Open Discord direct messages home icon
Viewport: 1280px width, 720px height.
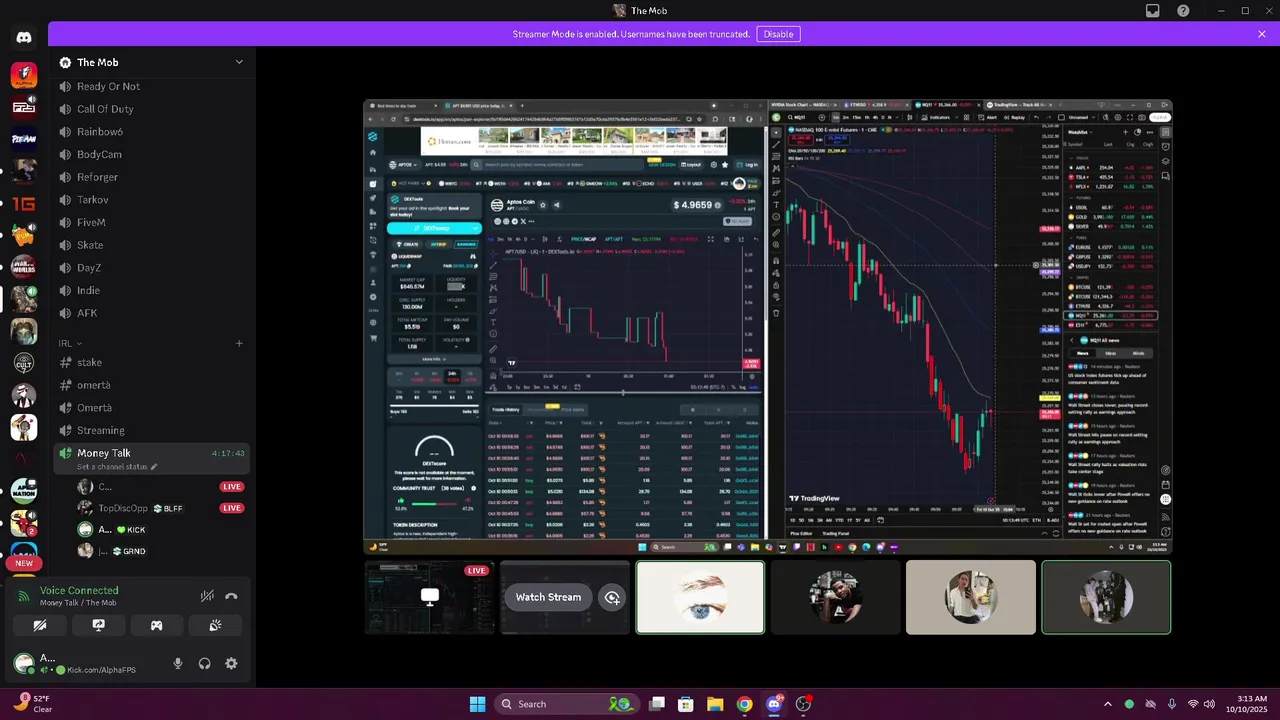pos(24,37)
